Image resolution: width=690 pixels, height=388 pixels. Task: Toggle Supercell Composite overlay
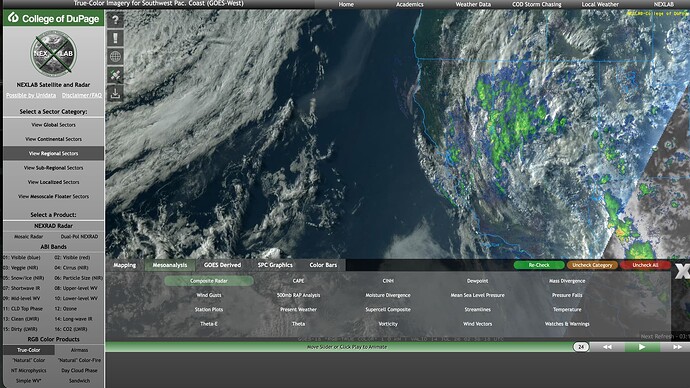(388, 310)
